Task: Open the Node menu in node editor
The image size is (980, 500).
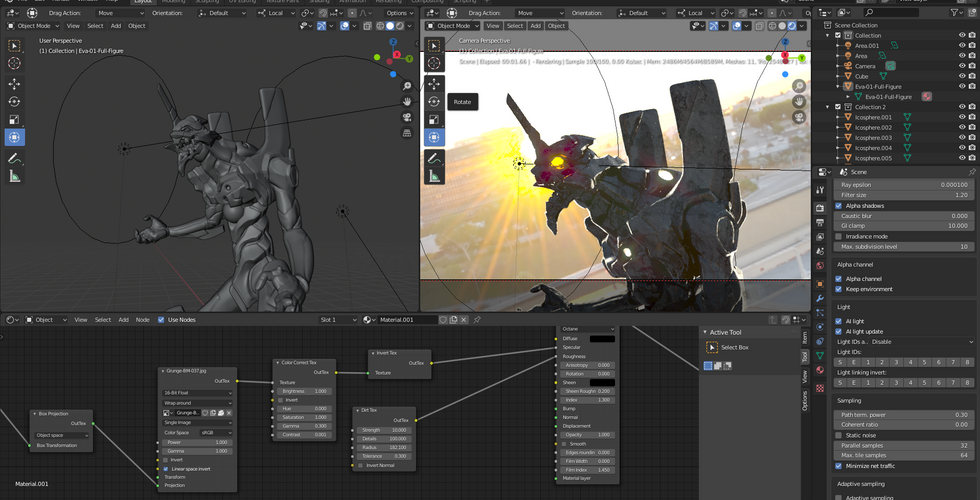Action: tap(142, 319)
